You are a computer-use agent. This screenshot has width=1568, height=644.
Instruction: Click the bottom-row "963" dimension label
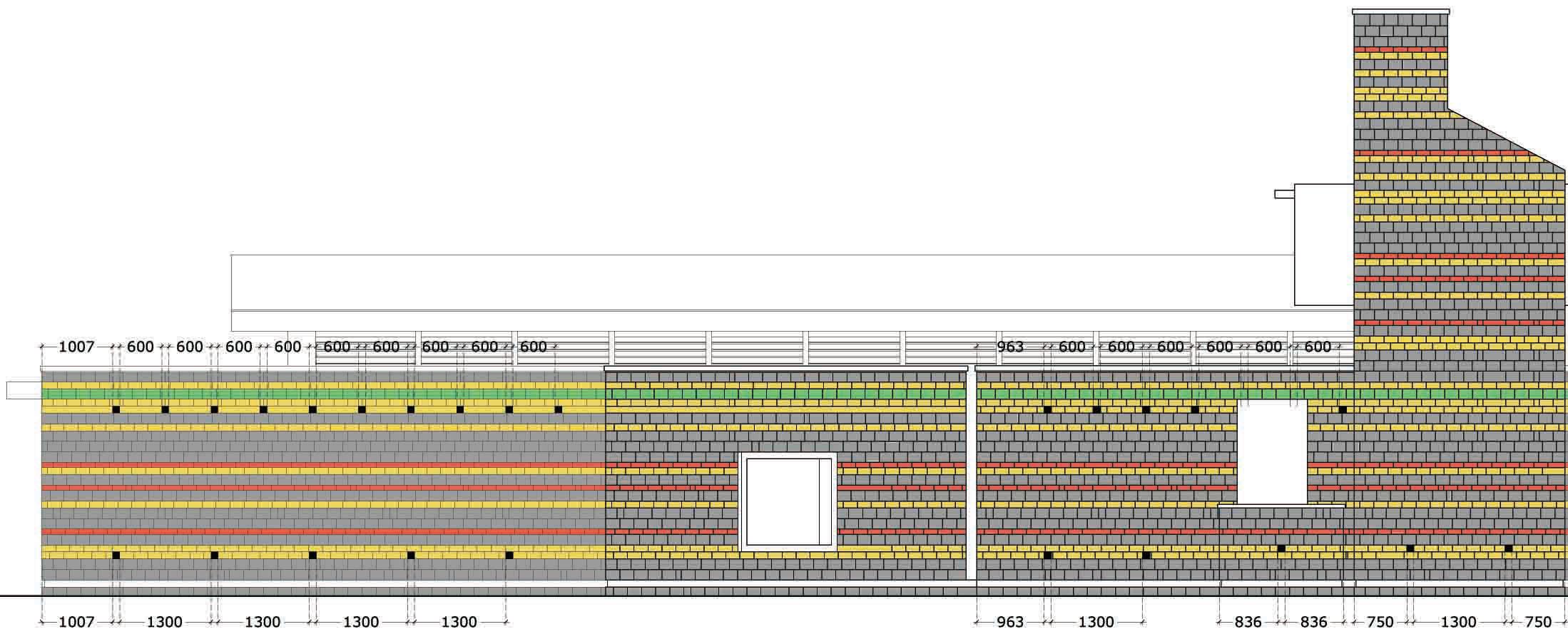1010,622
